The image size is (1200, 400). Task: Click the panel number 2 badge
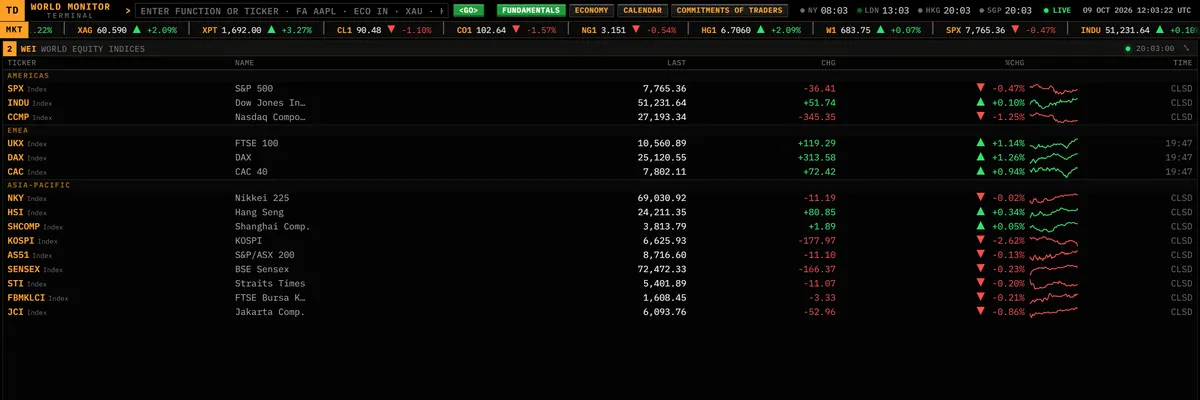[x=9, y=48]
